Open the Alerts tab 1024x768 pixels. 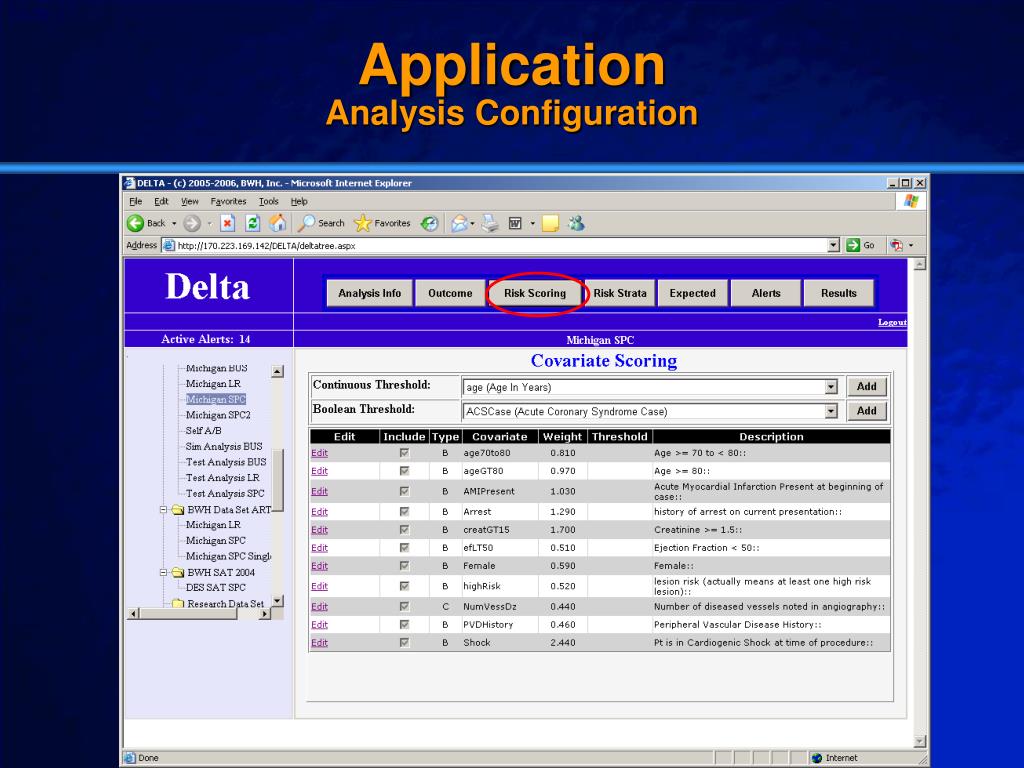(765, 293)
